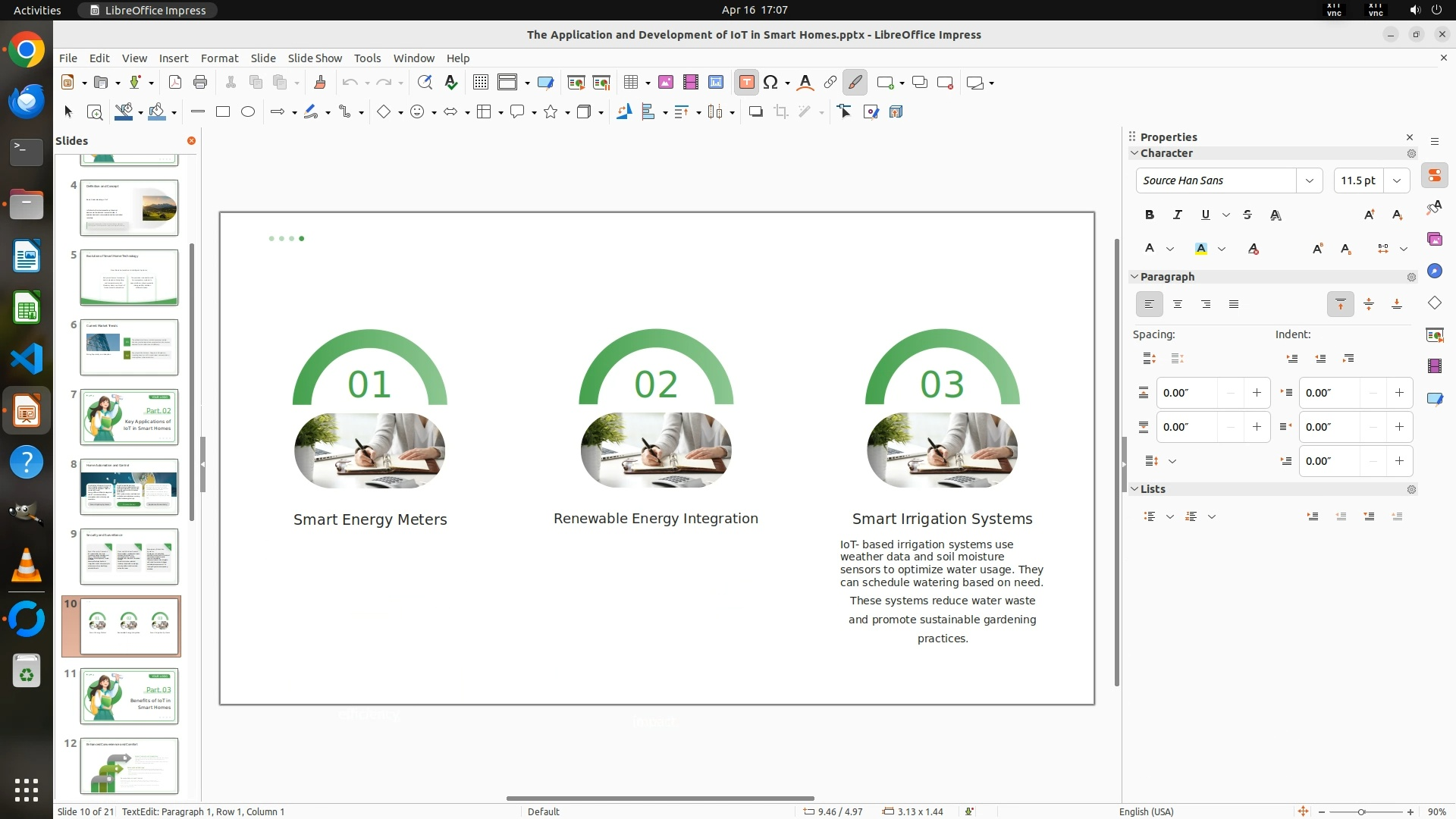
Task: Click the Activities button
Action: (37, 10)
